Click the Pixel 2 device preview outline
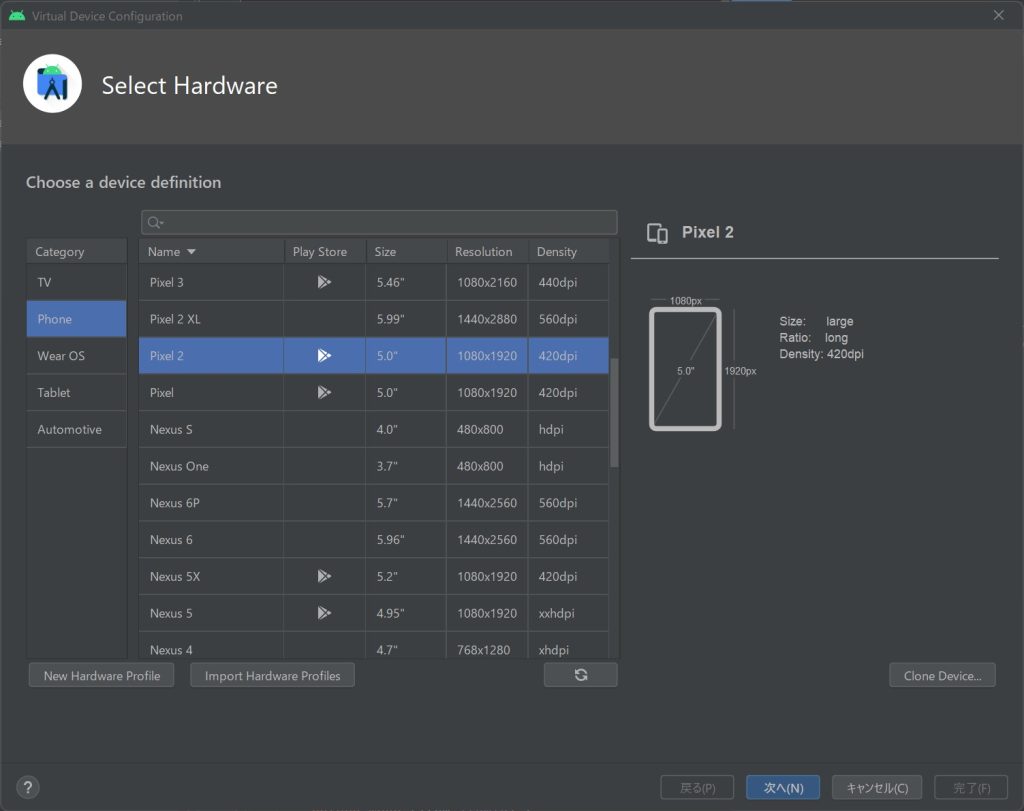Viewport: 1024px width, 811px height. 685,369
